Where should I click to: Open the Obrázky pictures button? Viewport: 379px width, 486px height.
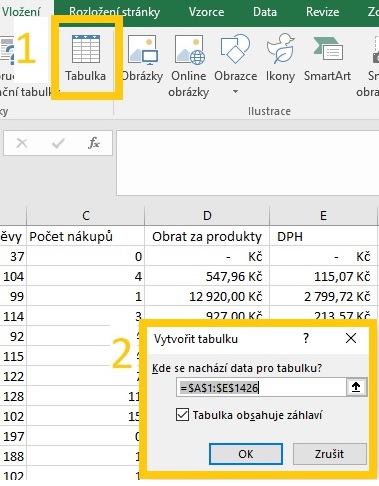point(142,59)
